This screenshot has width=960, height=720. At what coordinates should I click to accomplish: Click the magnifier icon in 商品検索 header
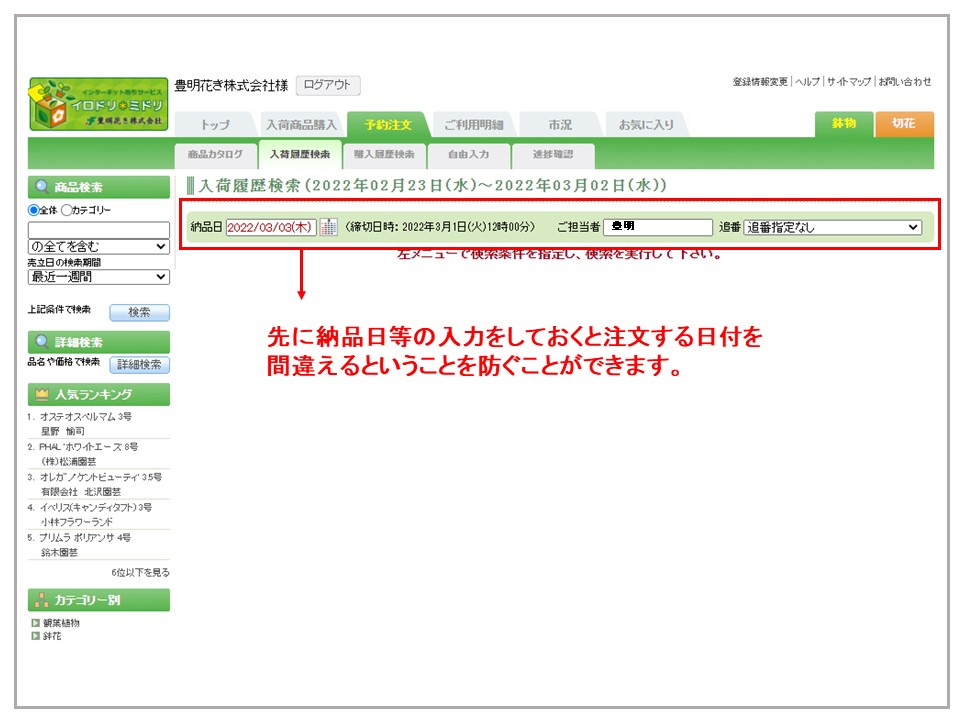(42, 187)
